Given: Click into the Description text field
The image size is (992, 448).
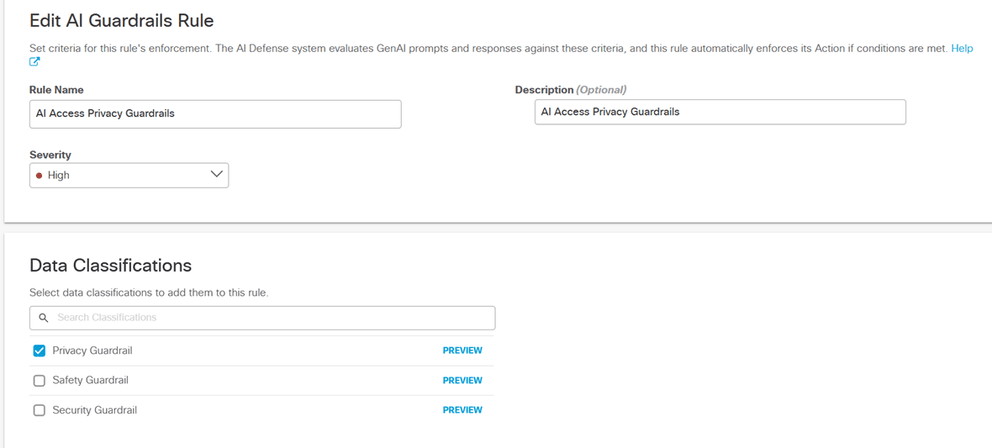Looking at the screenshot, I should [720, 112].
